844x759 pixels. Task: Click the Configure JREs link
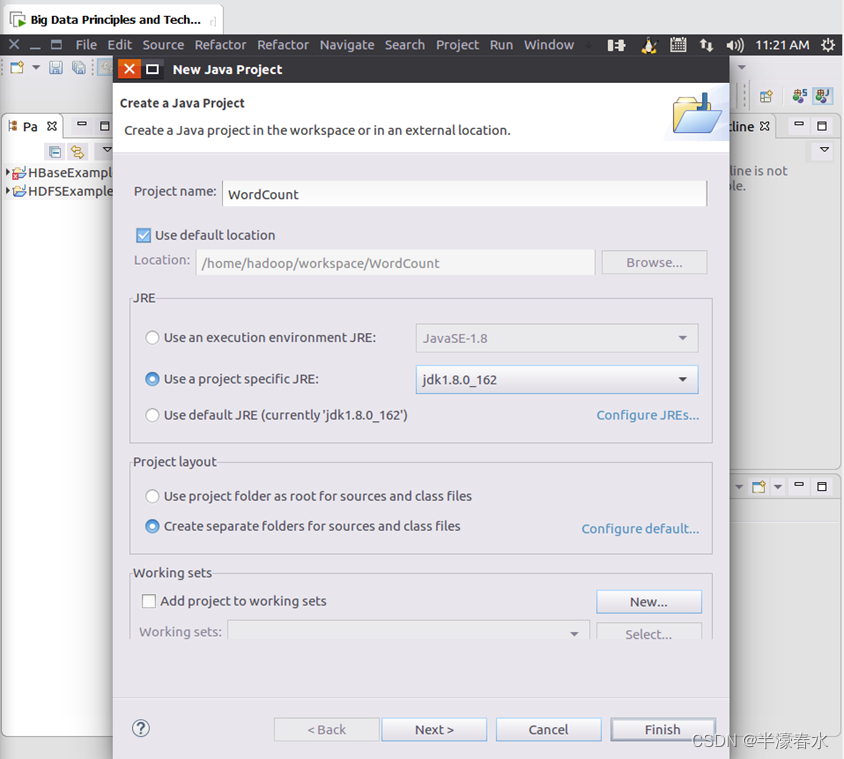pos(647,415)
